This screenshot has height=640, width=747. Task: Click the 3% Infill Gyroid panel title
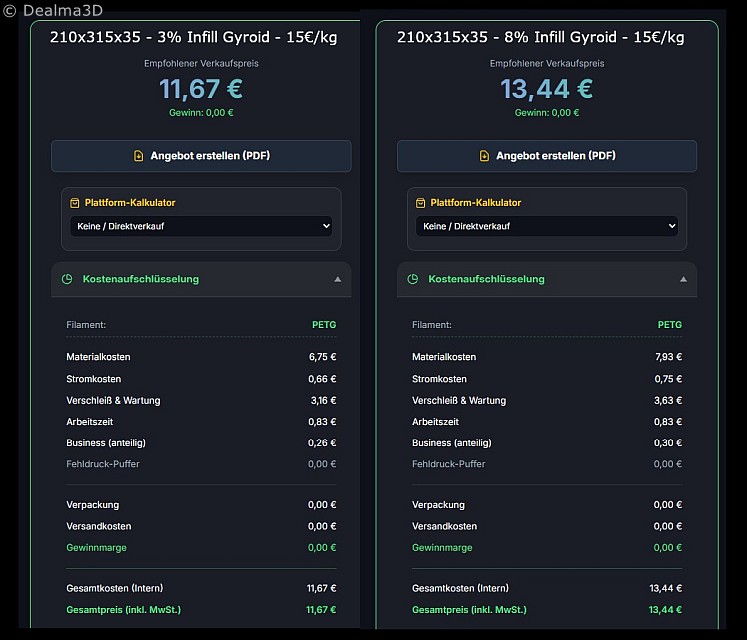pyautogui.click(x=194, y=37)
